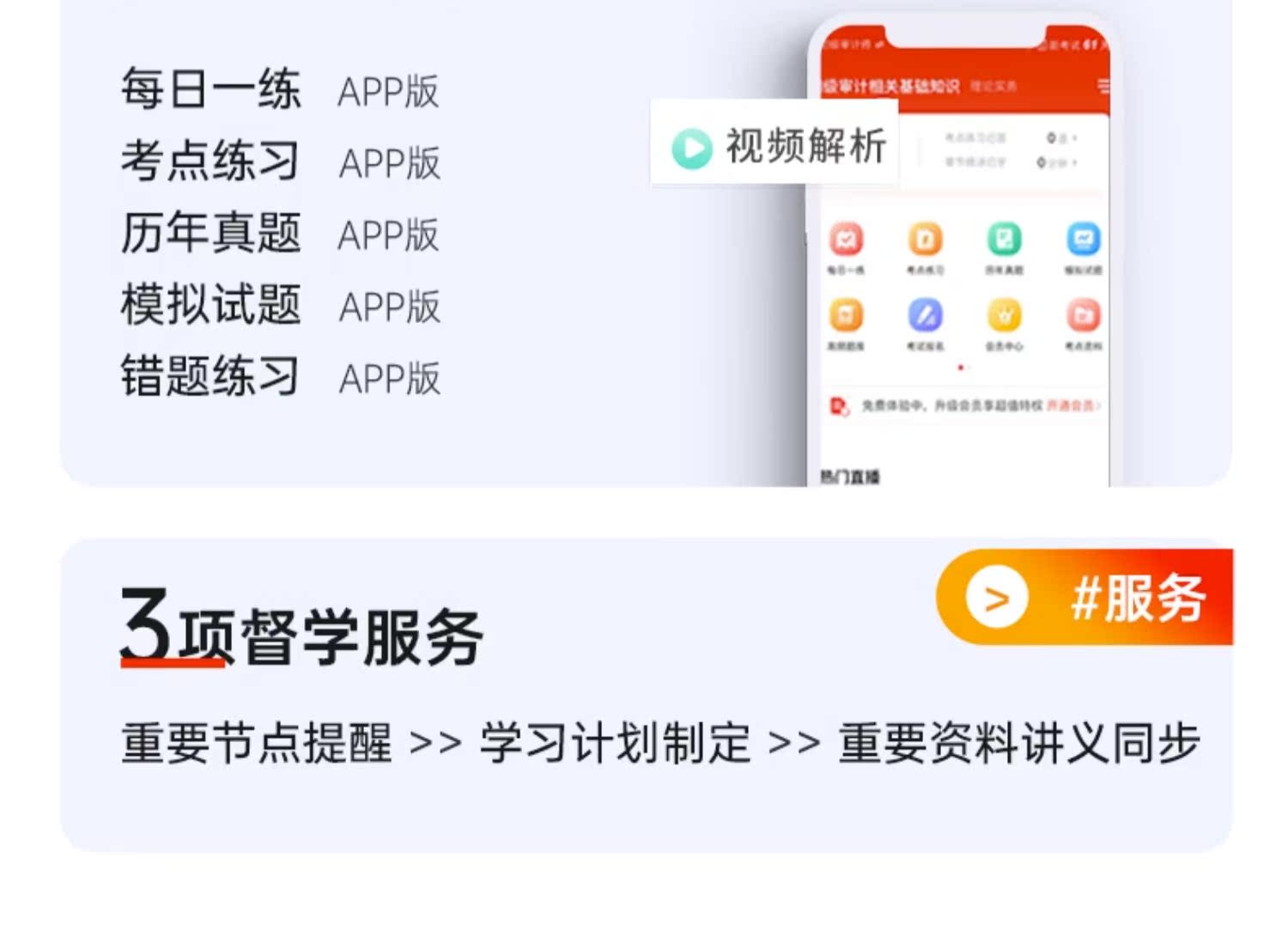Open the orange 考点练习 icon

925,240
